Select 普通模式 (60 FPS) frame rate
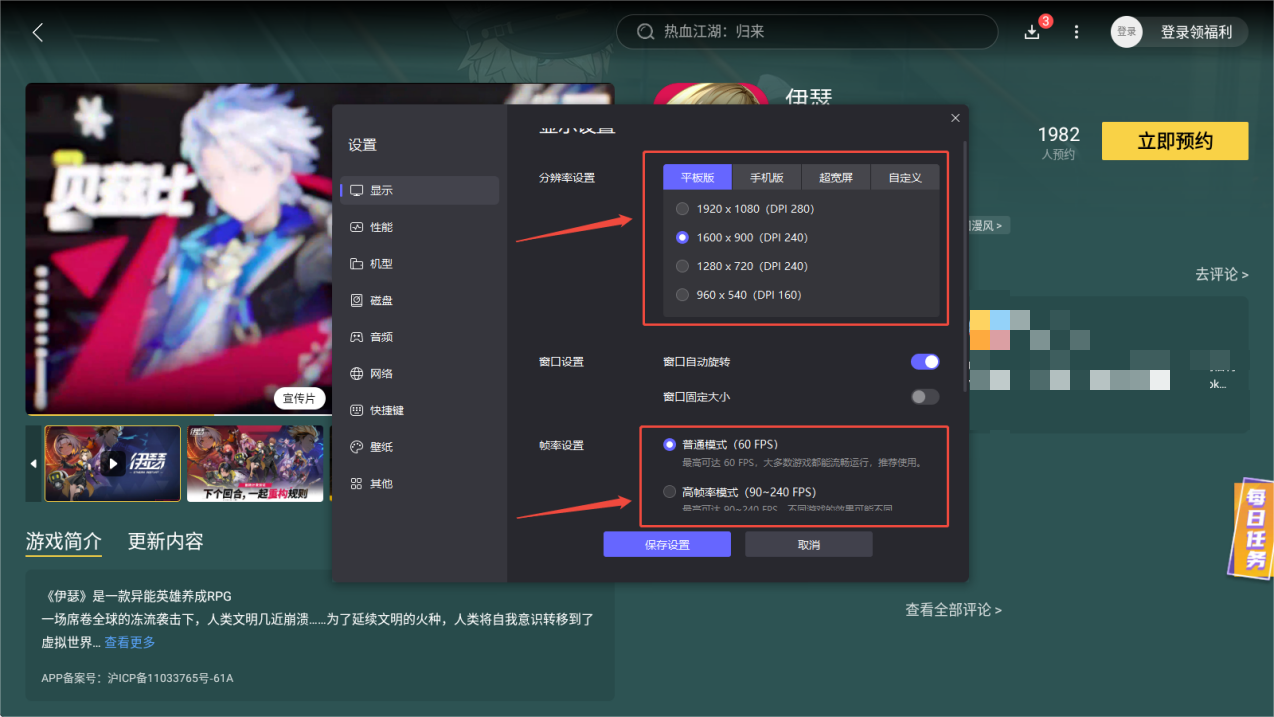1274x717 pixels. (x=720, y=444)
